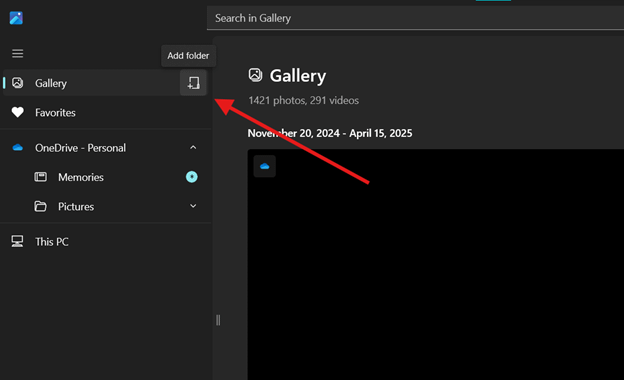Open This PC in the sidebar
This screenshot has width=624, height=380.
pos(105,242)
